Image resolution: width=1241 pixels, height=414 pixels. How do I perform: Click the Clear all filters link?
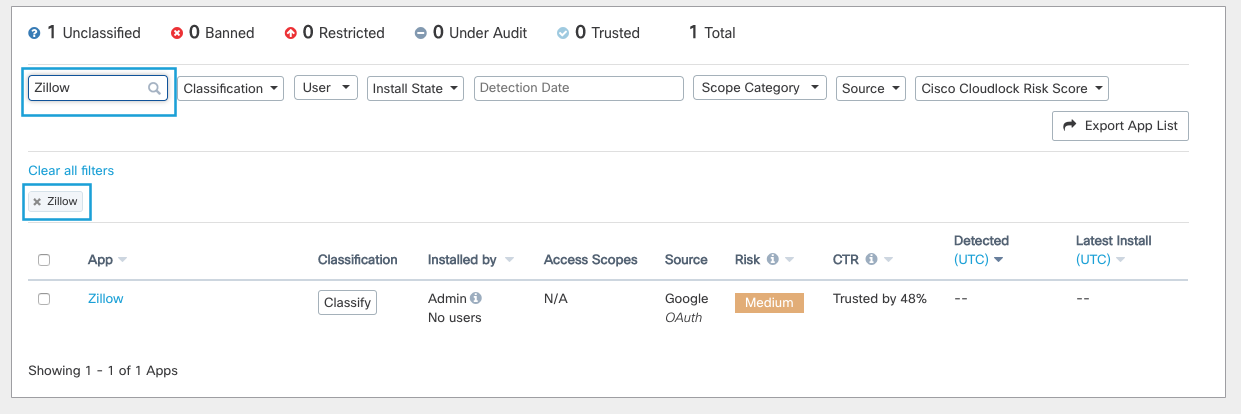tap(71, 171)
